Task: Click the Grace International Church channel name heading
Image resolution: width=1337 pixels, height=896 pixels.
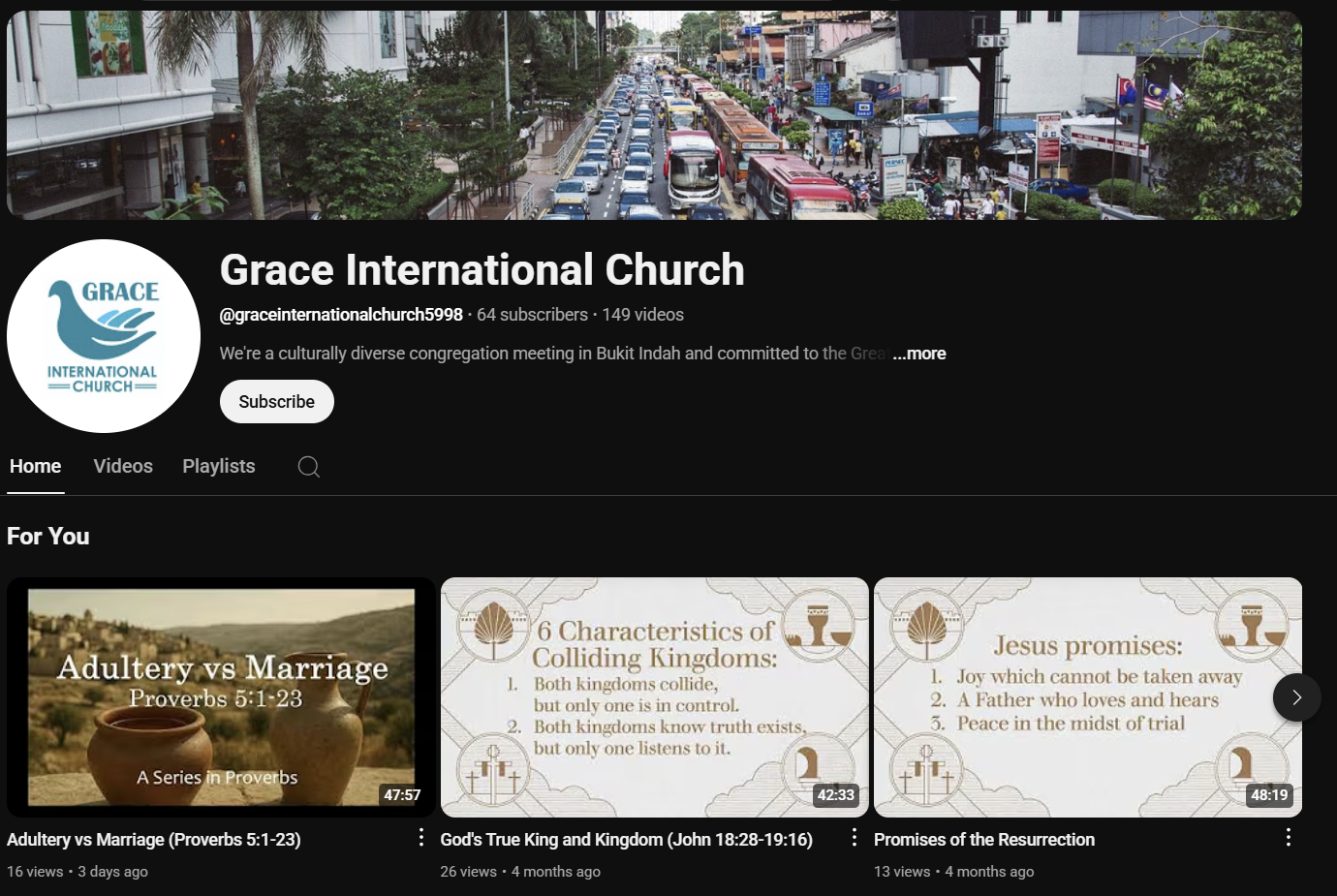Action: 482,270
